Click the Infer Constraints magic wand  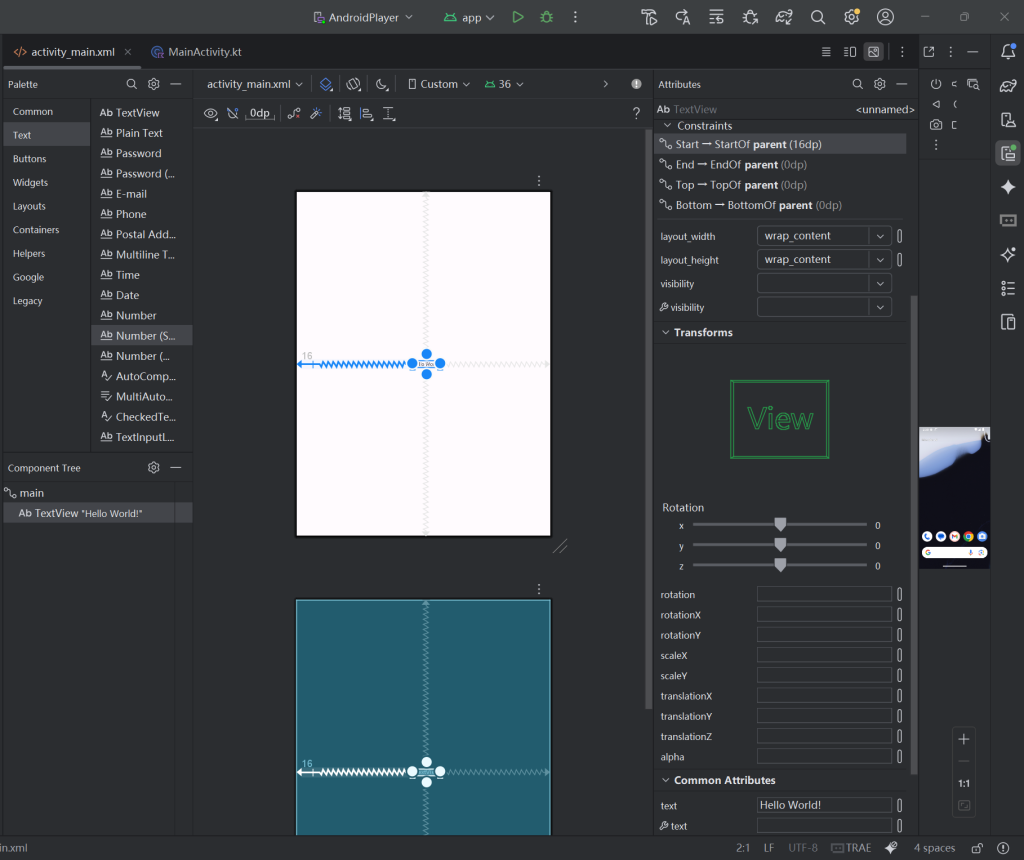coord(315,114)
